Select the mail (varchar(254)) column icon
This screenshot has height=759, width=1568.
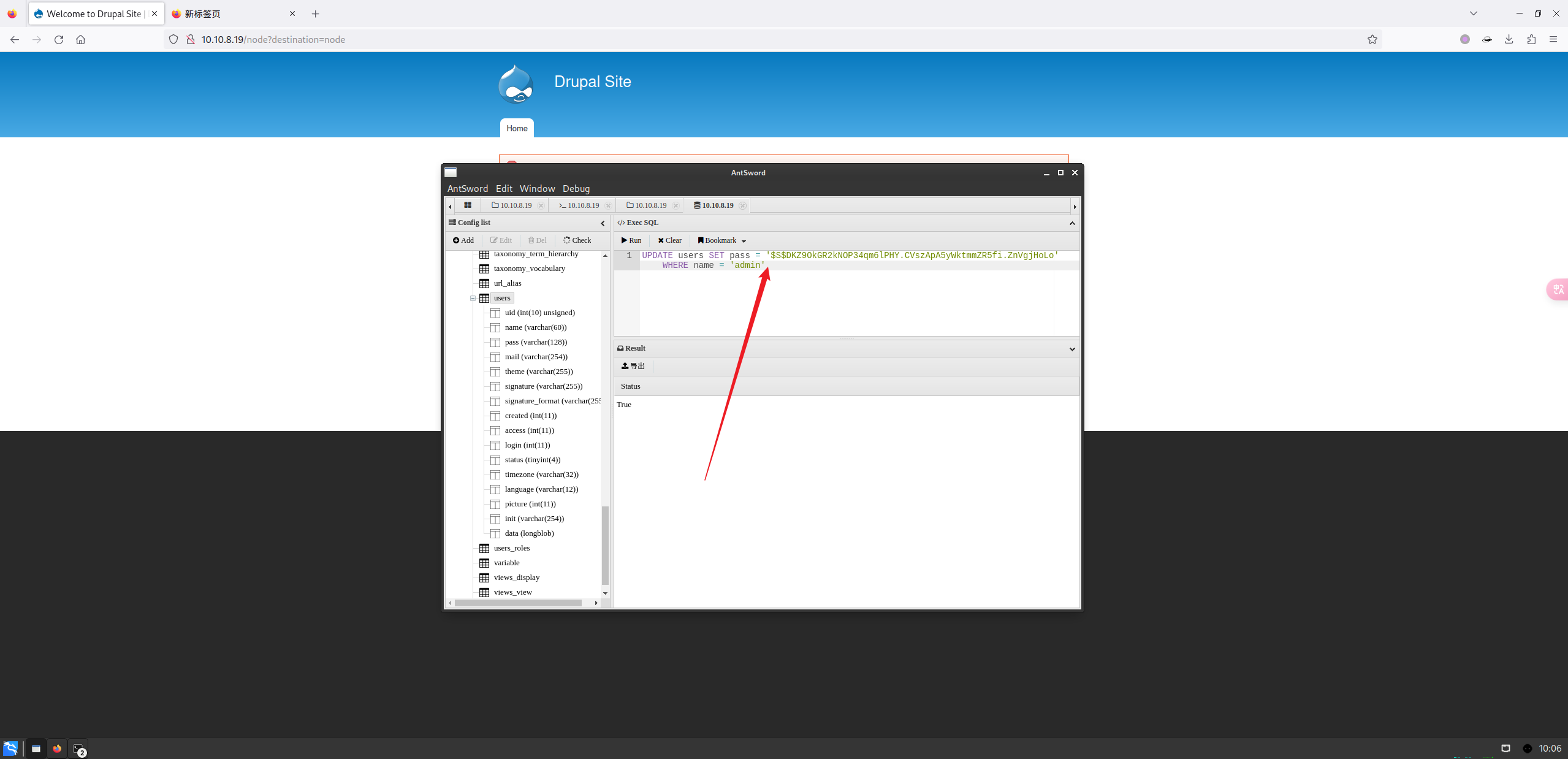tap(495, 357)
